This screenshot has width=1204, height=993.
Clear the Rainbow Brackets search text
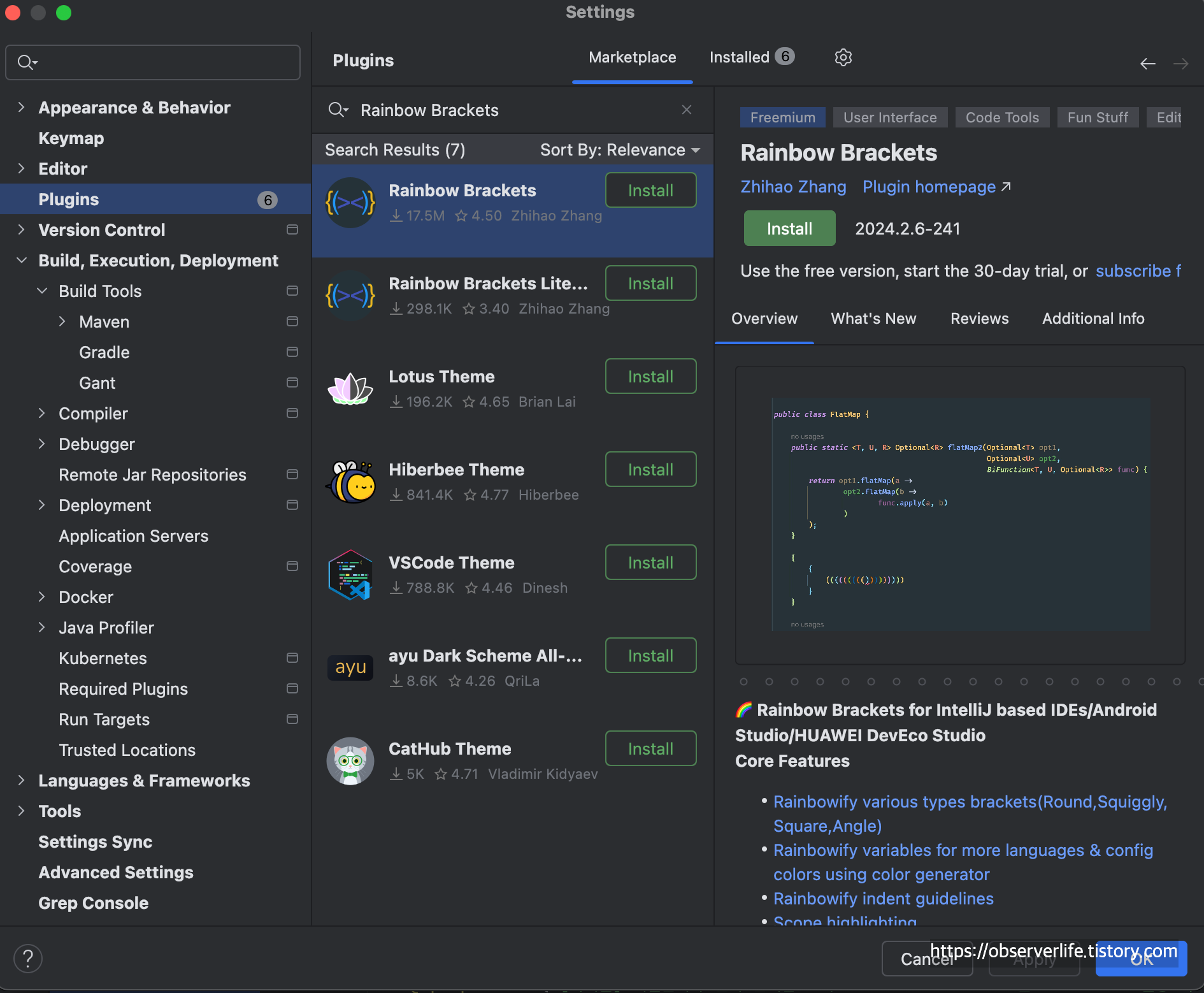click(x=687, y=110)
